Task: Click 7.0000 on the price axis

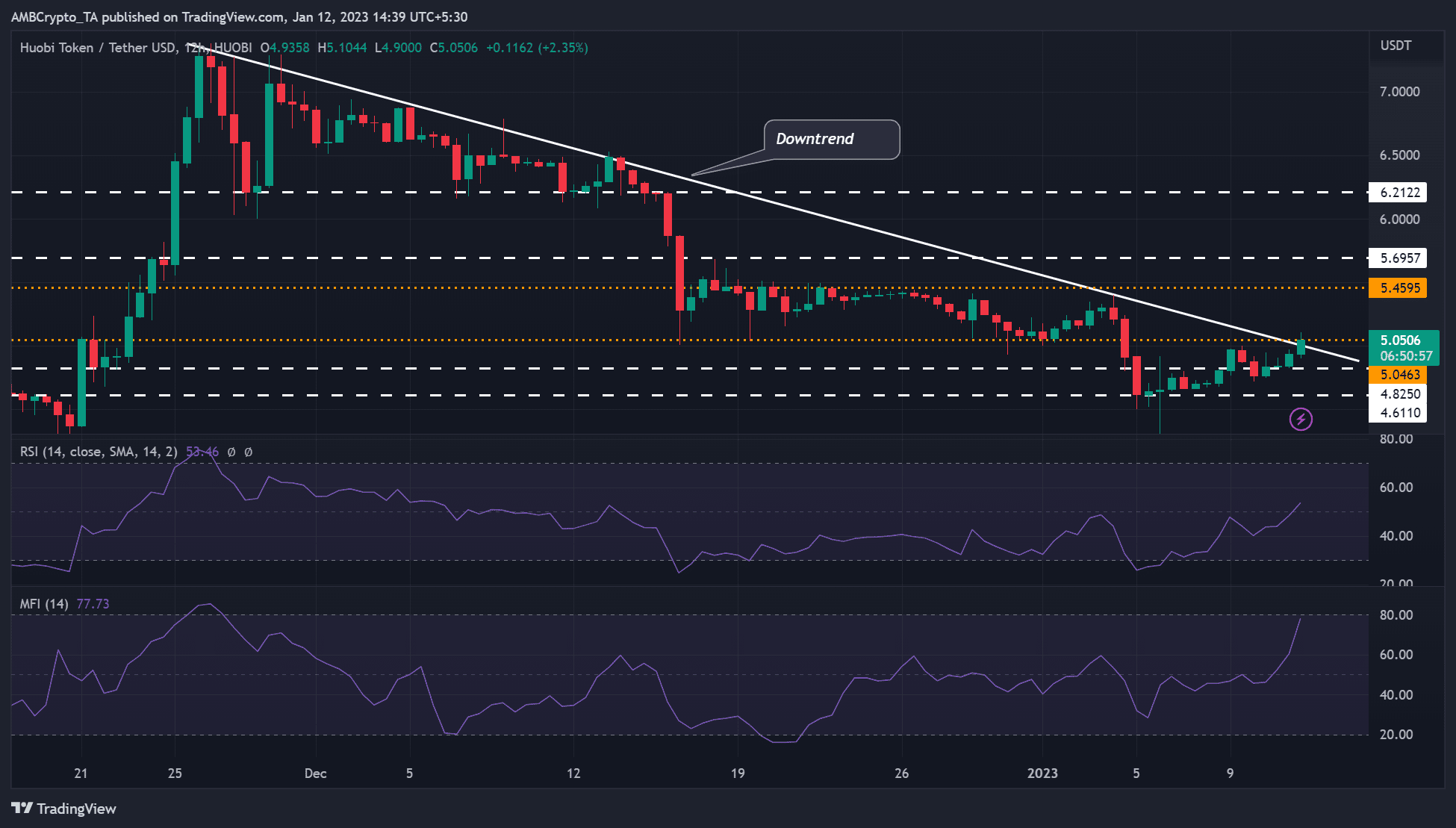Action: coord(1400,92)
